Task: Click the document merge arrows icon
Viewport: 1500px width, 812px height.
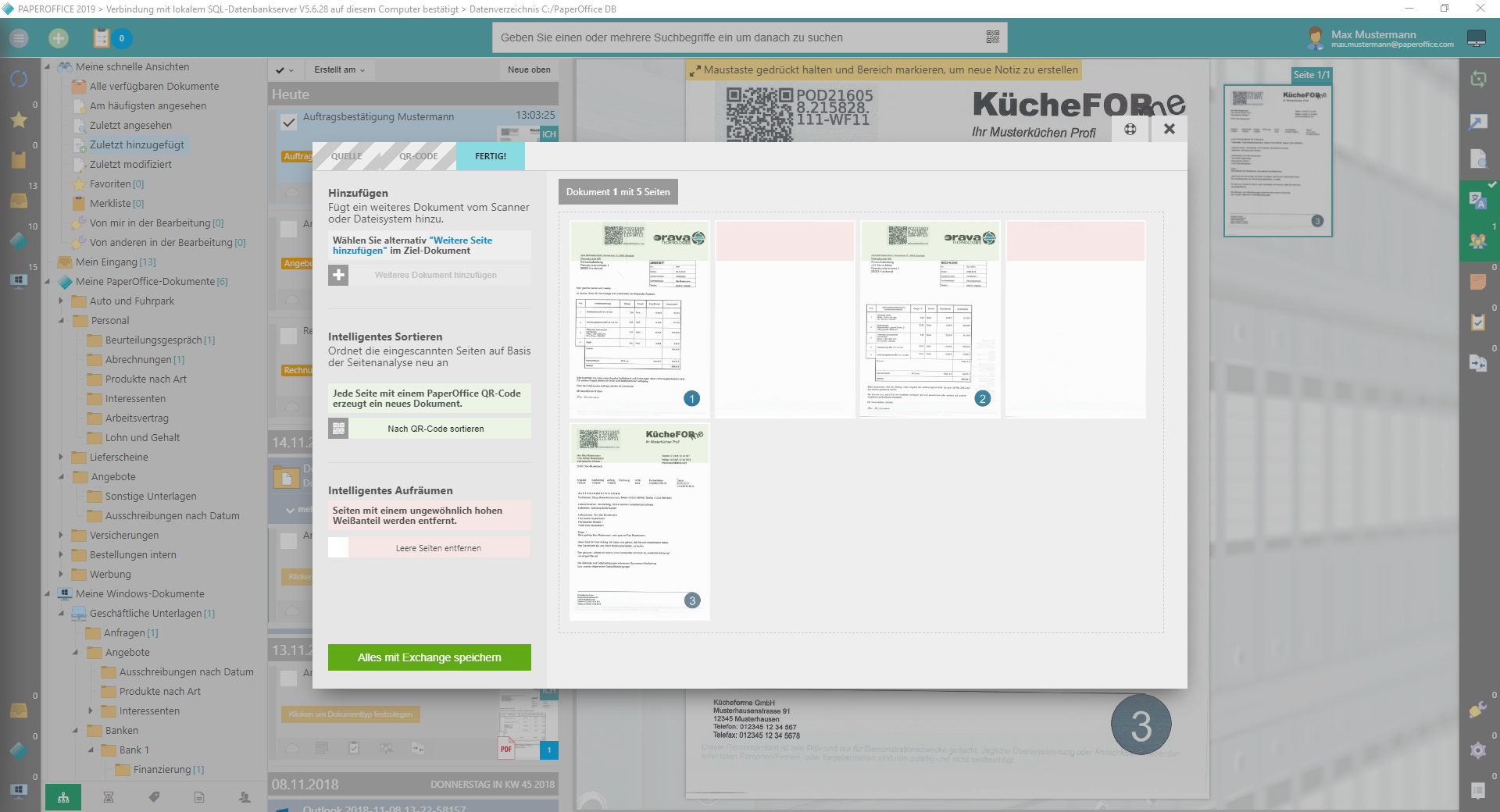Action: tap(1478, 363)
